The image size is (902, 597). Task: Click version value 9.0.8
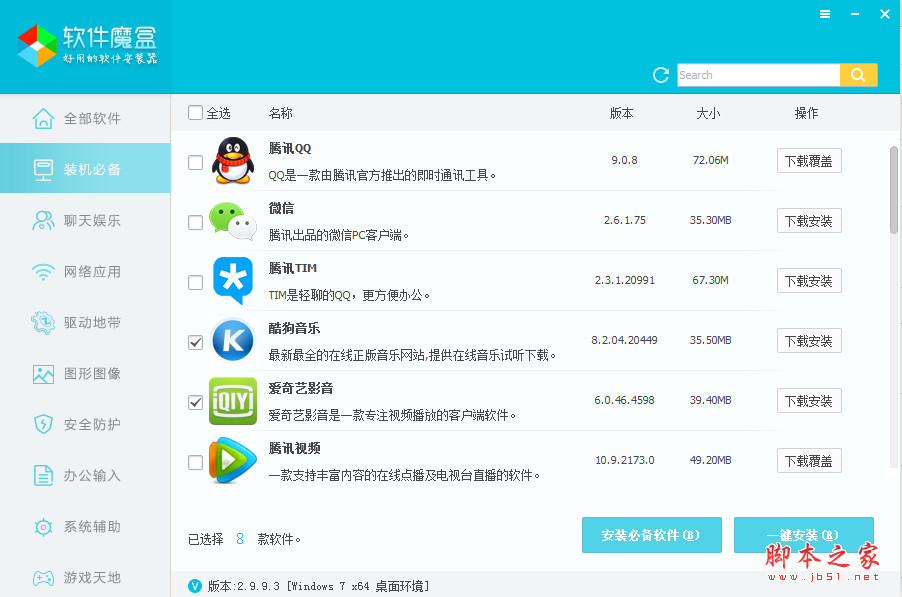624,160
